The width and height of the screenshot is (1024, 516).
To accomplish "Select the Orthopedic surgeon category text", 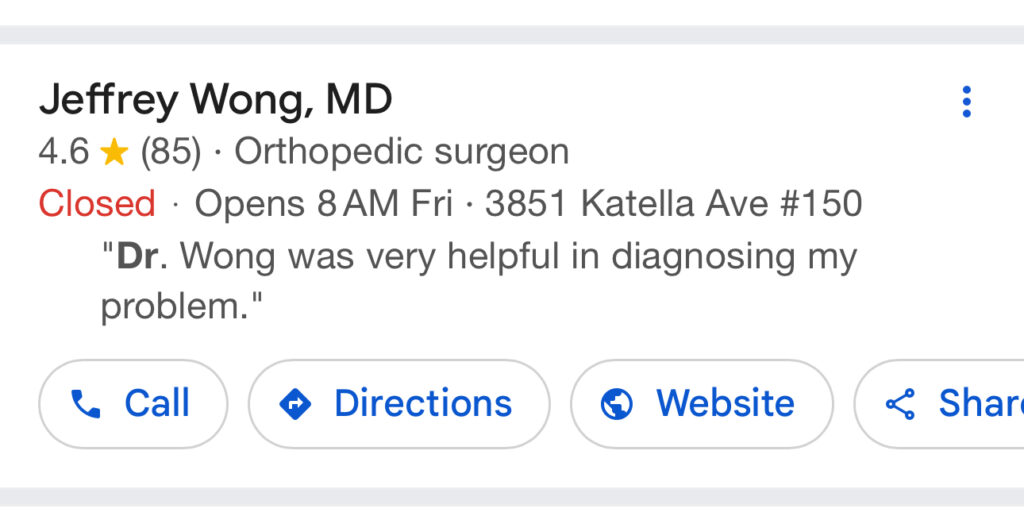I will point(401,152).
